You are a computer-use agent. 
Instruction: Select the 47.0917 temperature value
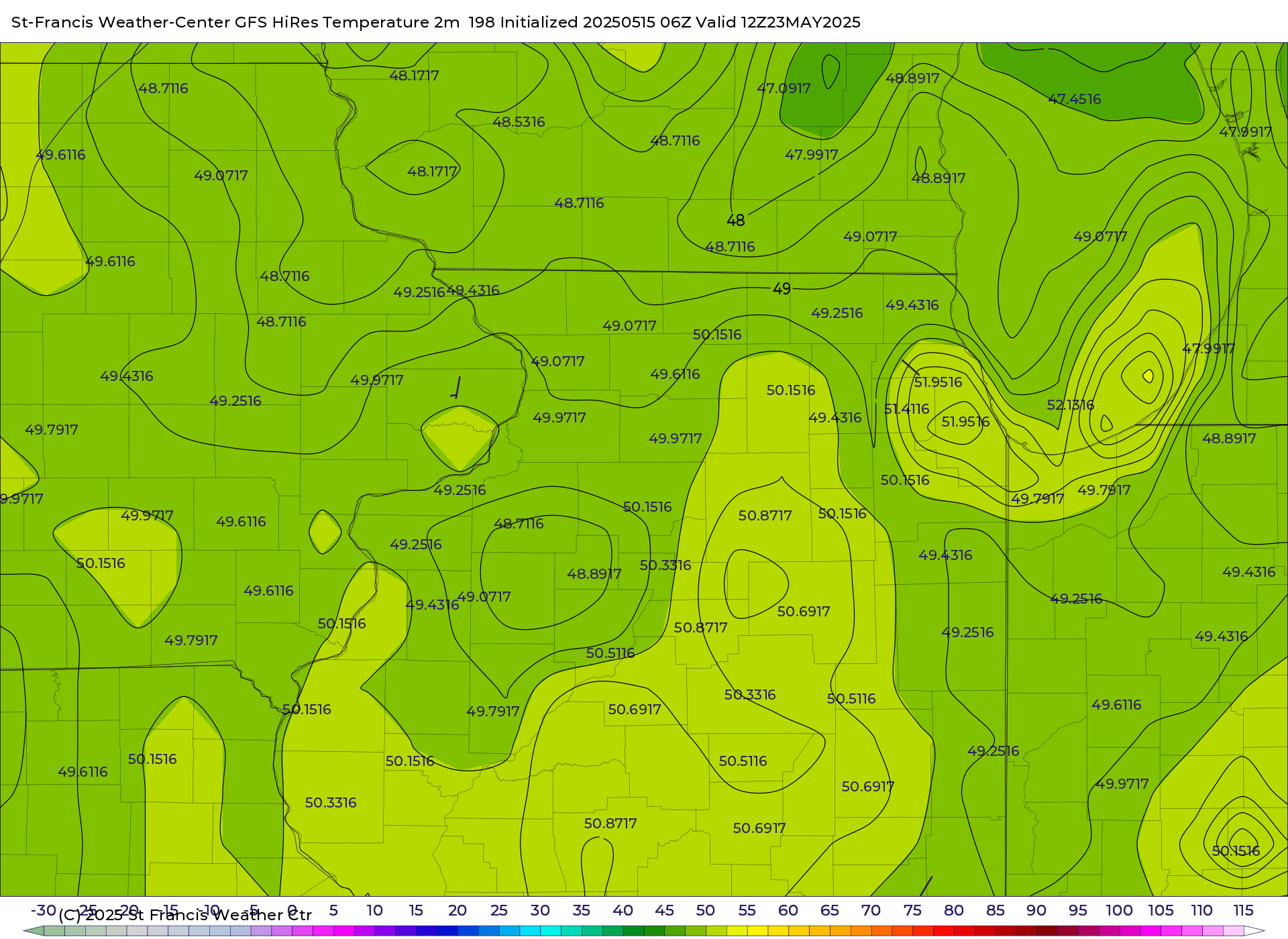coord(784,89)
